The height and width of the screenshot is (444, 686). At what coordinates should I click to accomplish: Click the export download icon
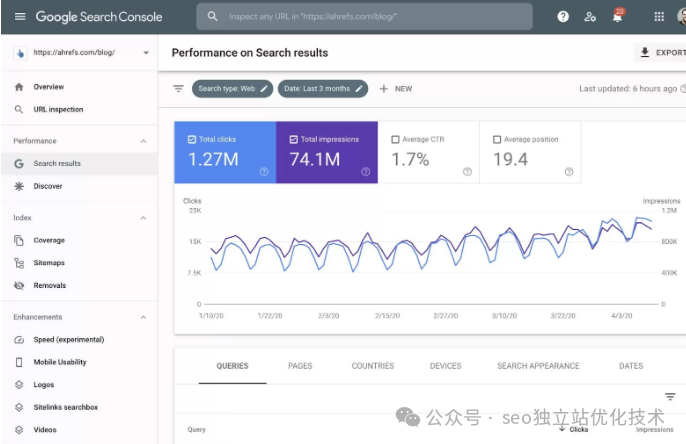(x=645, y=53)
